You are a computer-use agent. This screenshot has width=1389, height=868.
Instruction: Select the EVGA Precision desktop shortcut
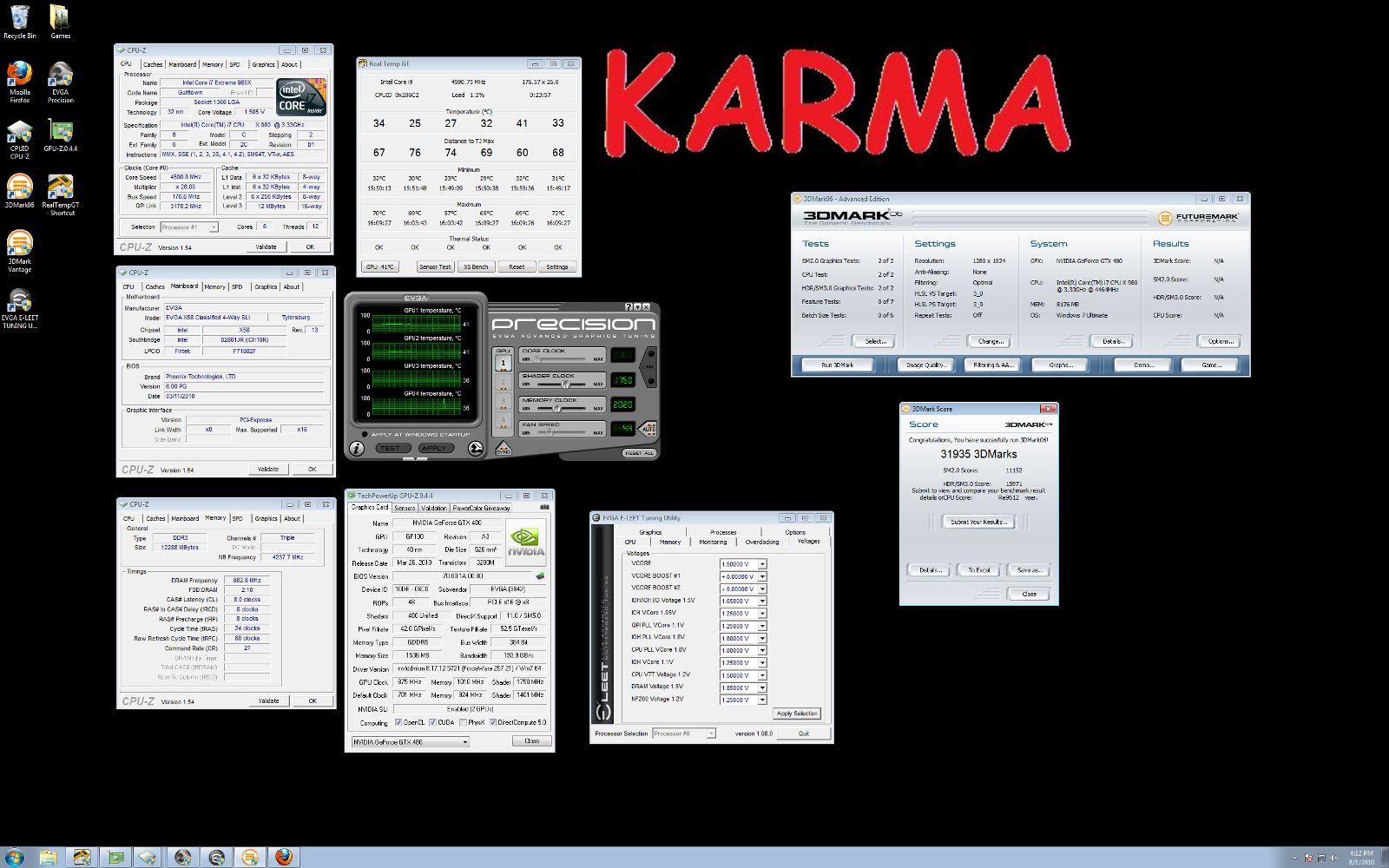pyautogui.click(x=60, y=82)
